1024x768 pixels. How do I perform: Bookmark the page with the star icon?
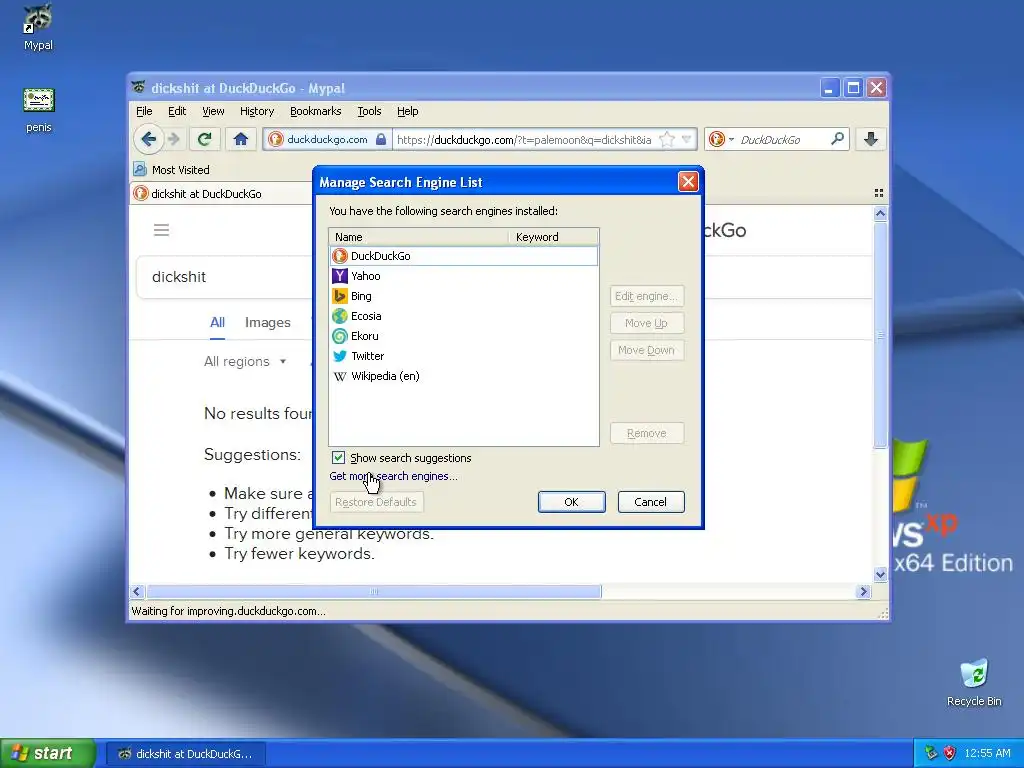coord(667,139)
